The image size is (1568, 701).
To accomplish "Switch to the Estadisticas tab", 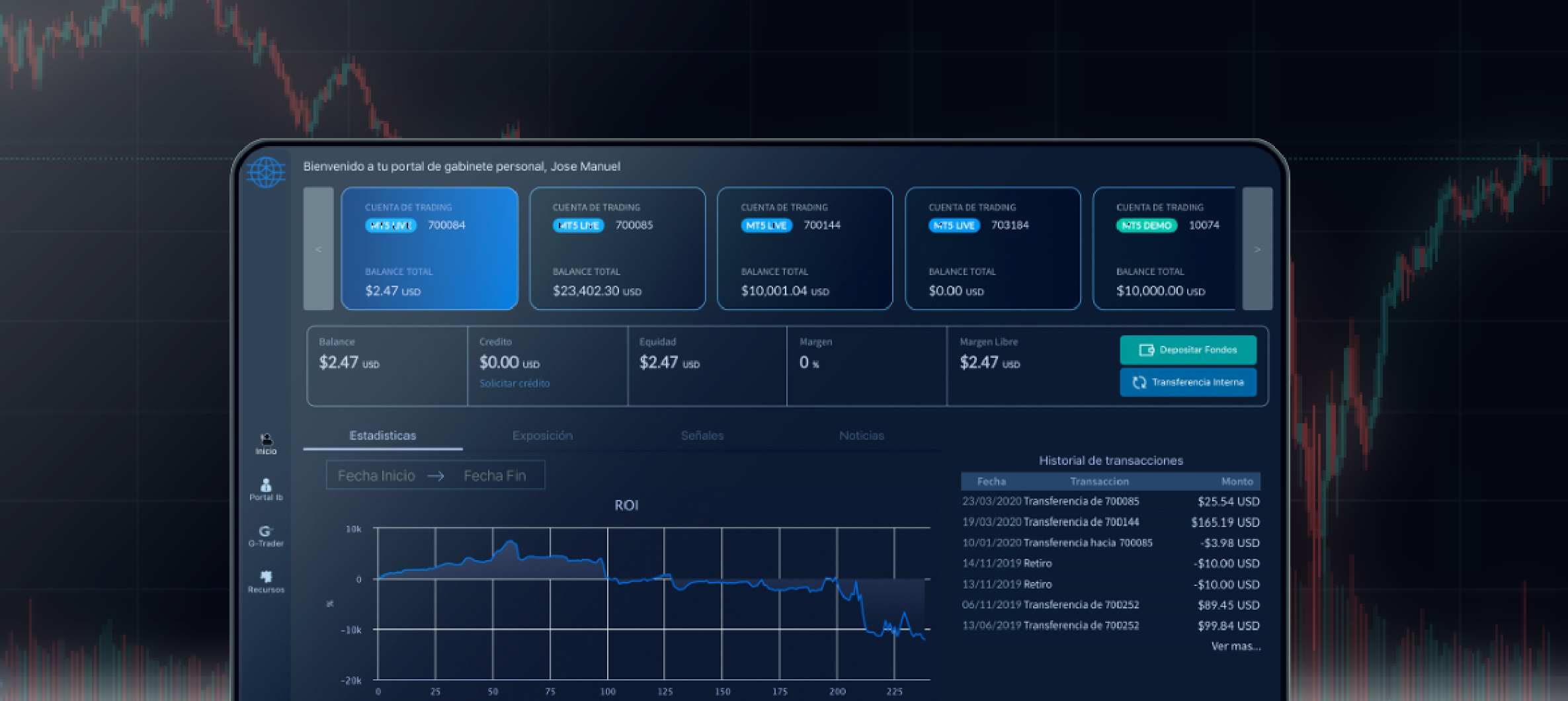I will click(x=383, y=436).
